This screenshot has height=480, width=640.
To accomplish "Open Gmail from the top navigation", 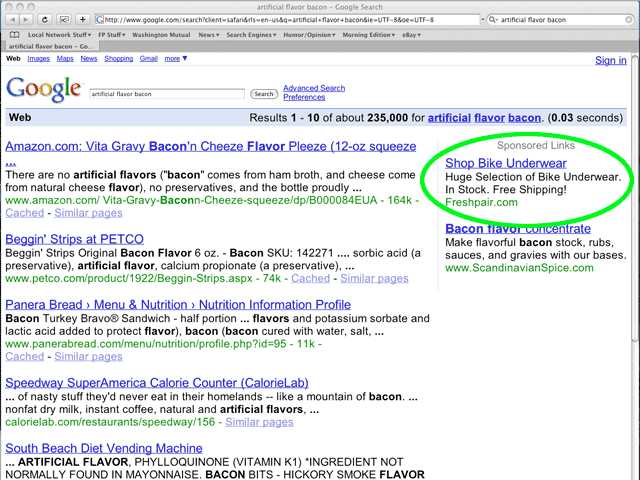I will (149, 58).
